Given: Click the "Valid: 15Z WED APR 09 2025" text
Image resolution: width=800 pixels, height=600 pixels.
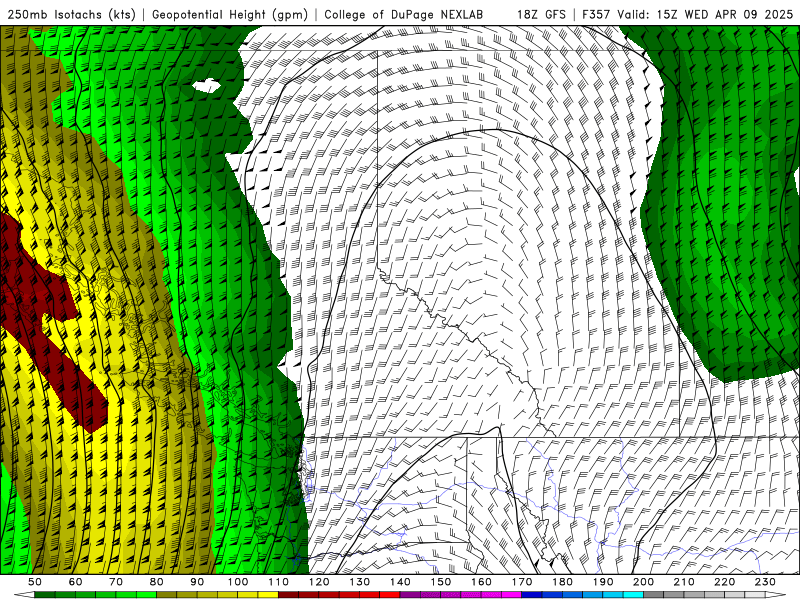Looking at the screenshot, I should pos(705,15).
